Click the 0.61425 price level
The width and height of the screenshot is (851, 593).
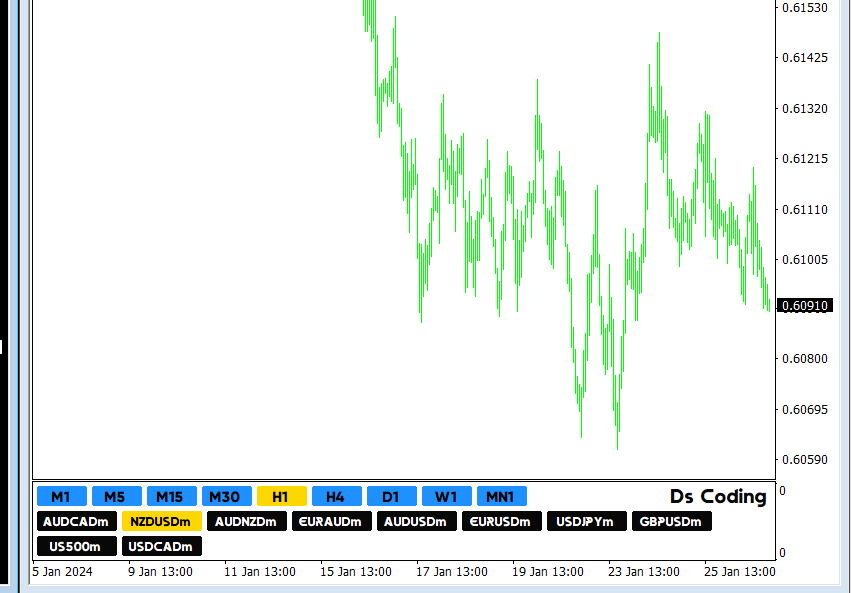(x=805, y=58)
